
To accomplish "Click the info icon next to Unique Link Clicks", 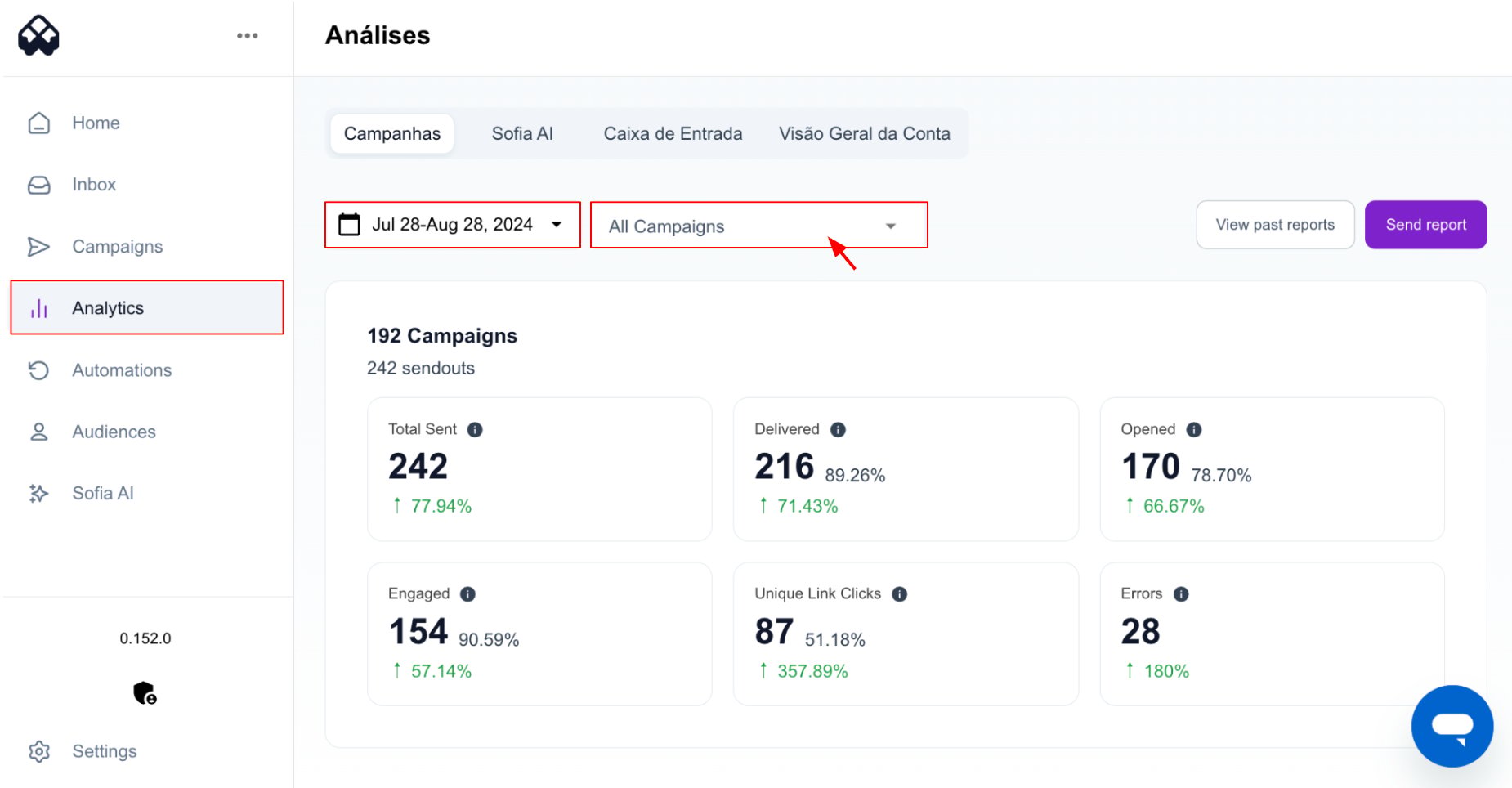I will point(899,594).
